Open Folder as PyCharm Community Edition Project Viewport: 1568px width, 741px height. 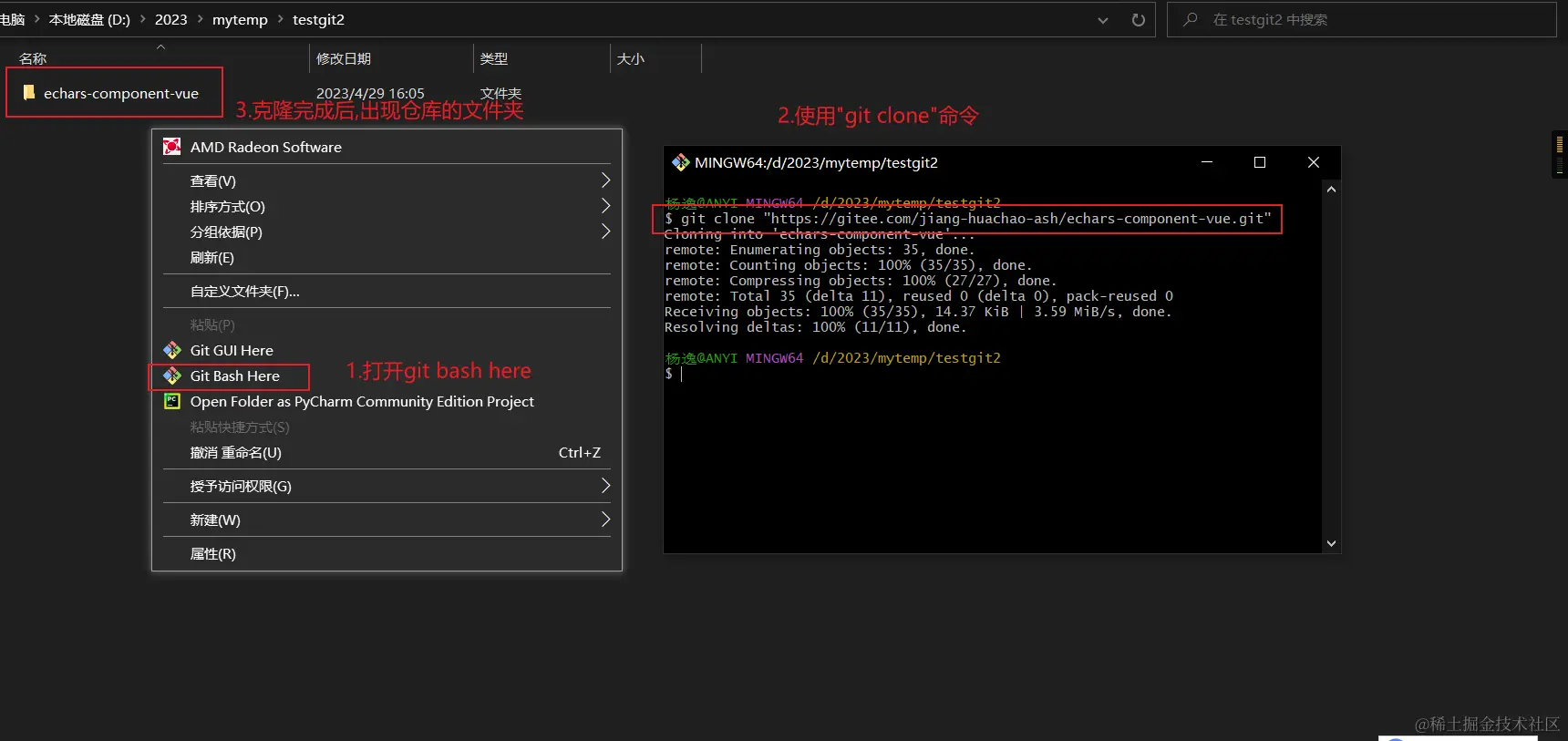(x=387, y=401)
